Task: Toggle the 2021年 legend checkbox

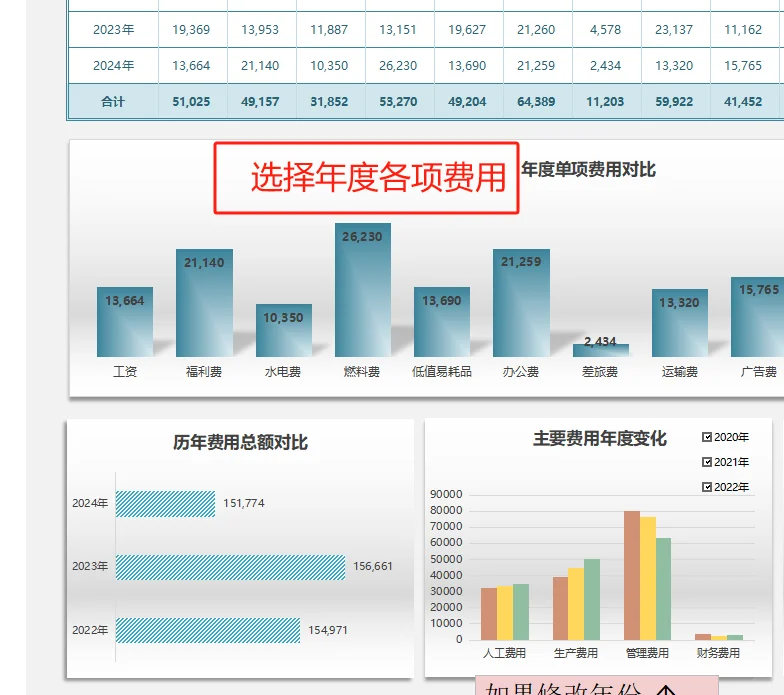Action: (706, 462)
